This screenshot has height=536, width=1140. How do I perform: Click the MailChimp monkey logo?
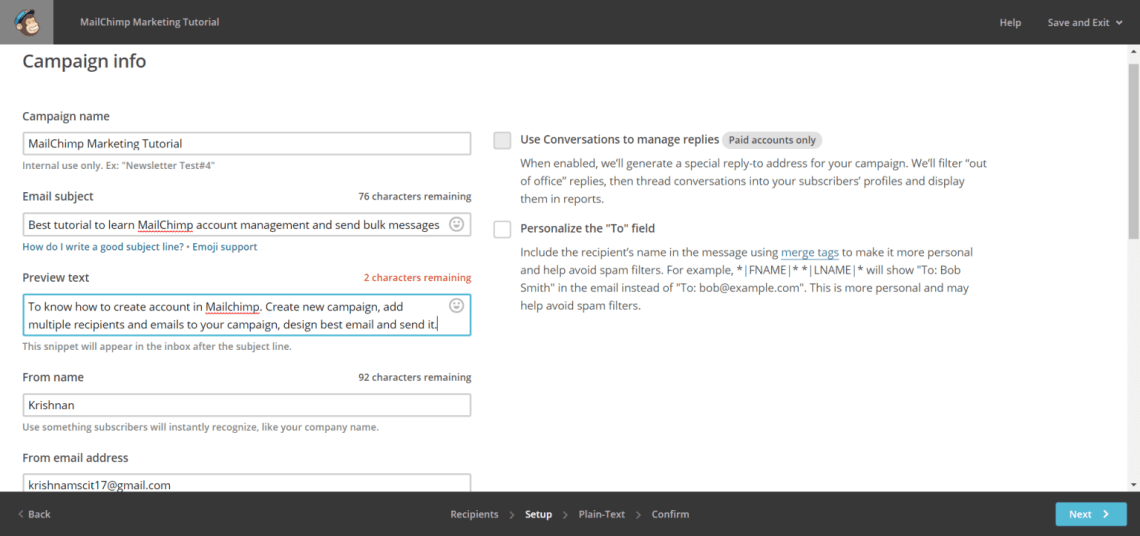tap(26, 22)
